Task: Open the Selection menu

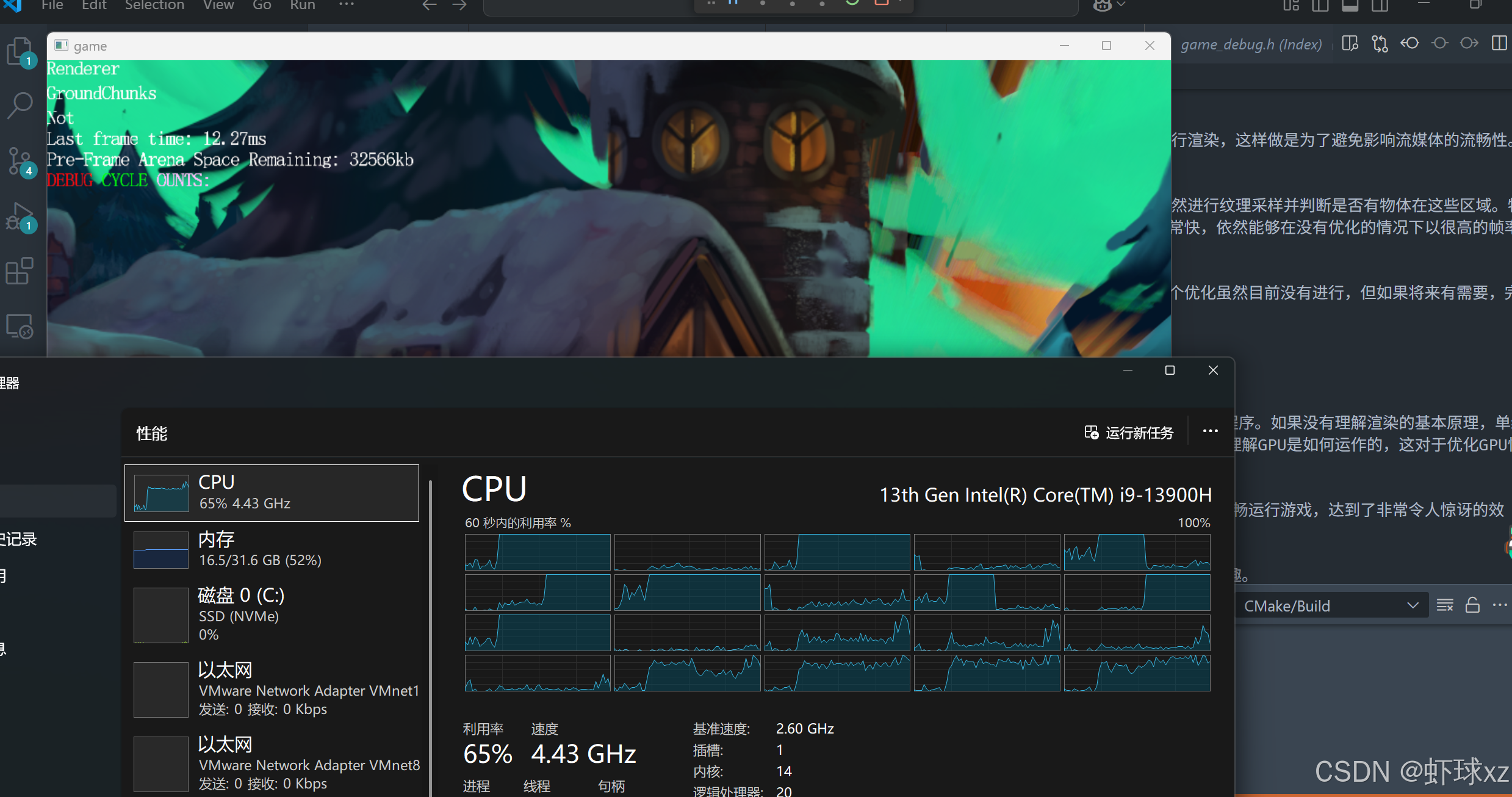Action: [x=154, y=5]
